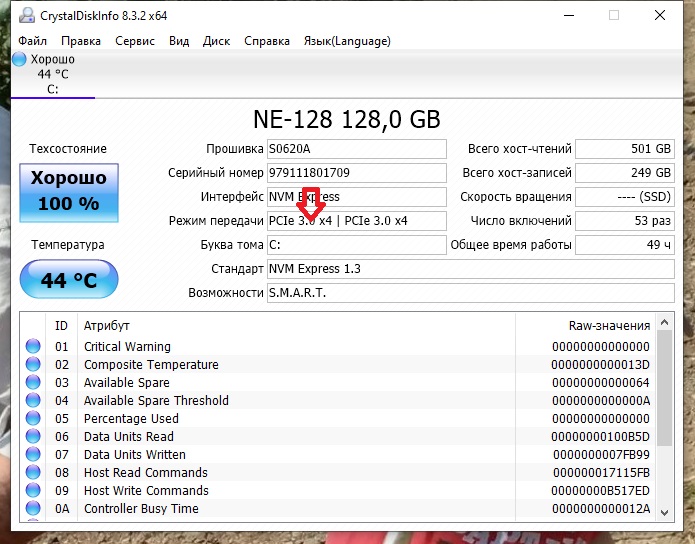Viewport: 695px width, 544px height.
Task: Select the C: disk status orb at top
Action: pyautogui.click(x=20, y=60)
